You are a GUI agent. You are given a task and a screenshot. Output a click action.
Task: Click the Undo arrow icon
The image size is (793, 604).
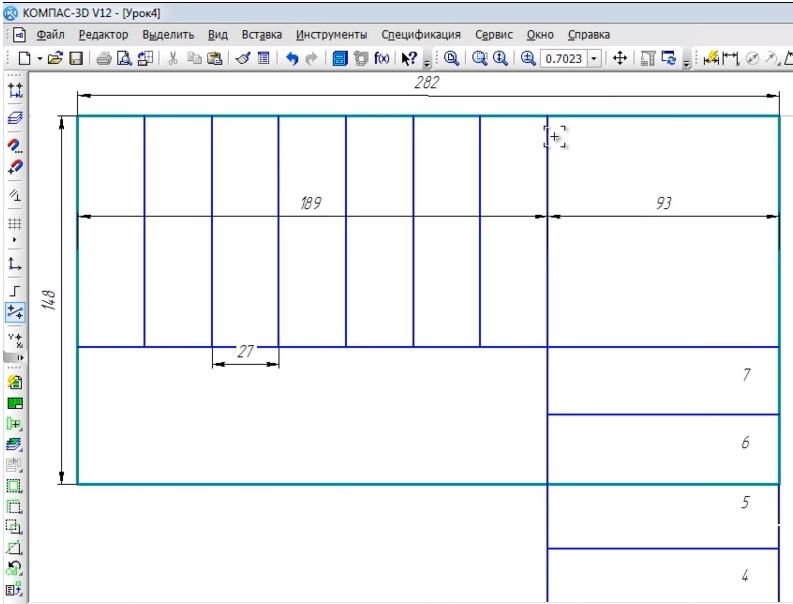(292, 59)
